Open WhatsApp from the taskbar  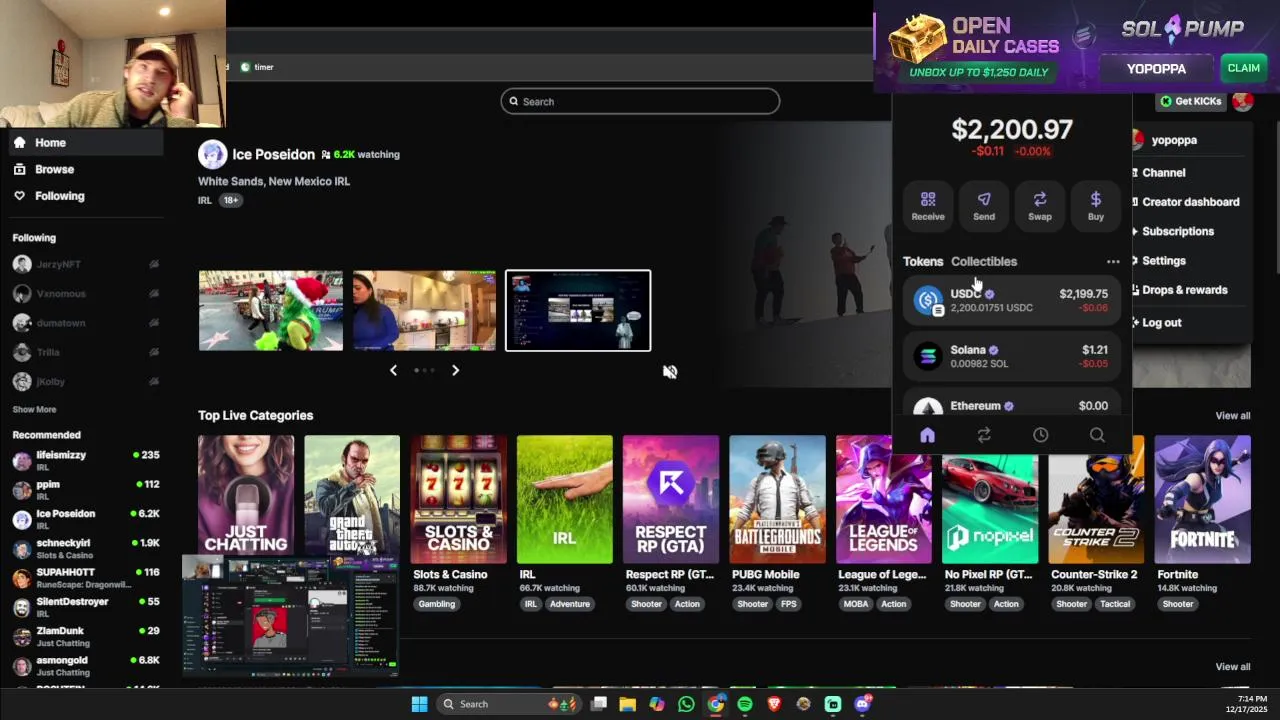(x=686, y=704)
